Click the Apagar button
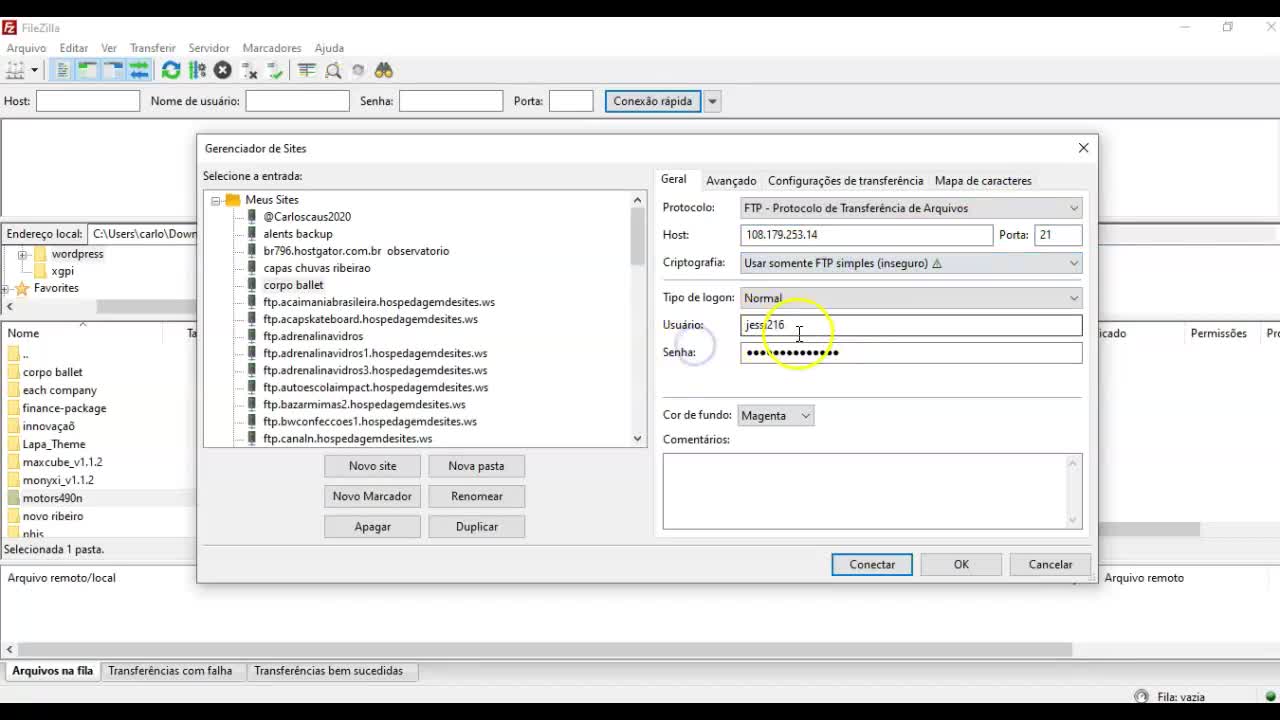The image size is (1280, 720). coord(372,527)
